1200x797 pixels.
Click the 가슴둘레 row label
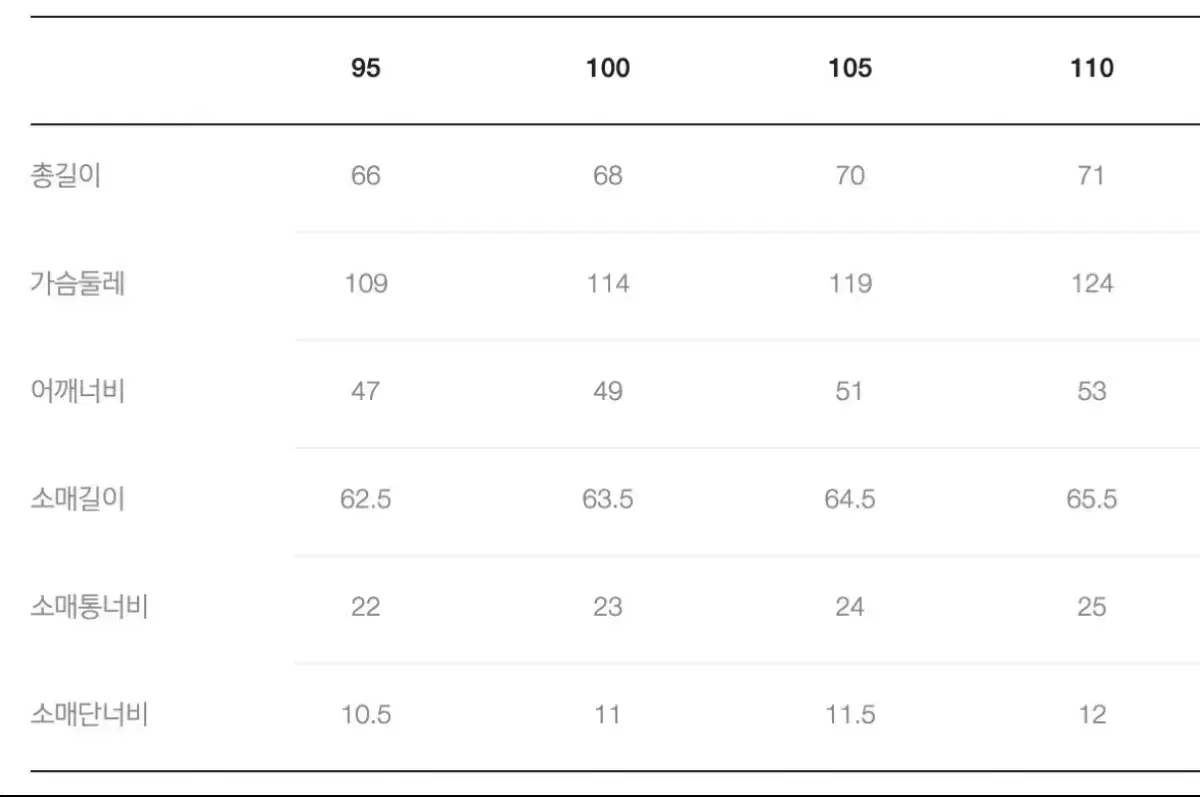(x=78, y=283)
